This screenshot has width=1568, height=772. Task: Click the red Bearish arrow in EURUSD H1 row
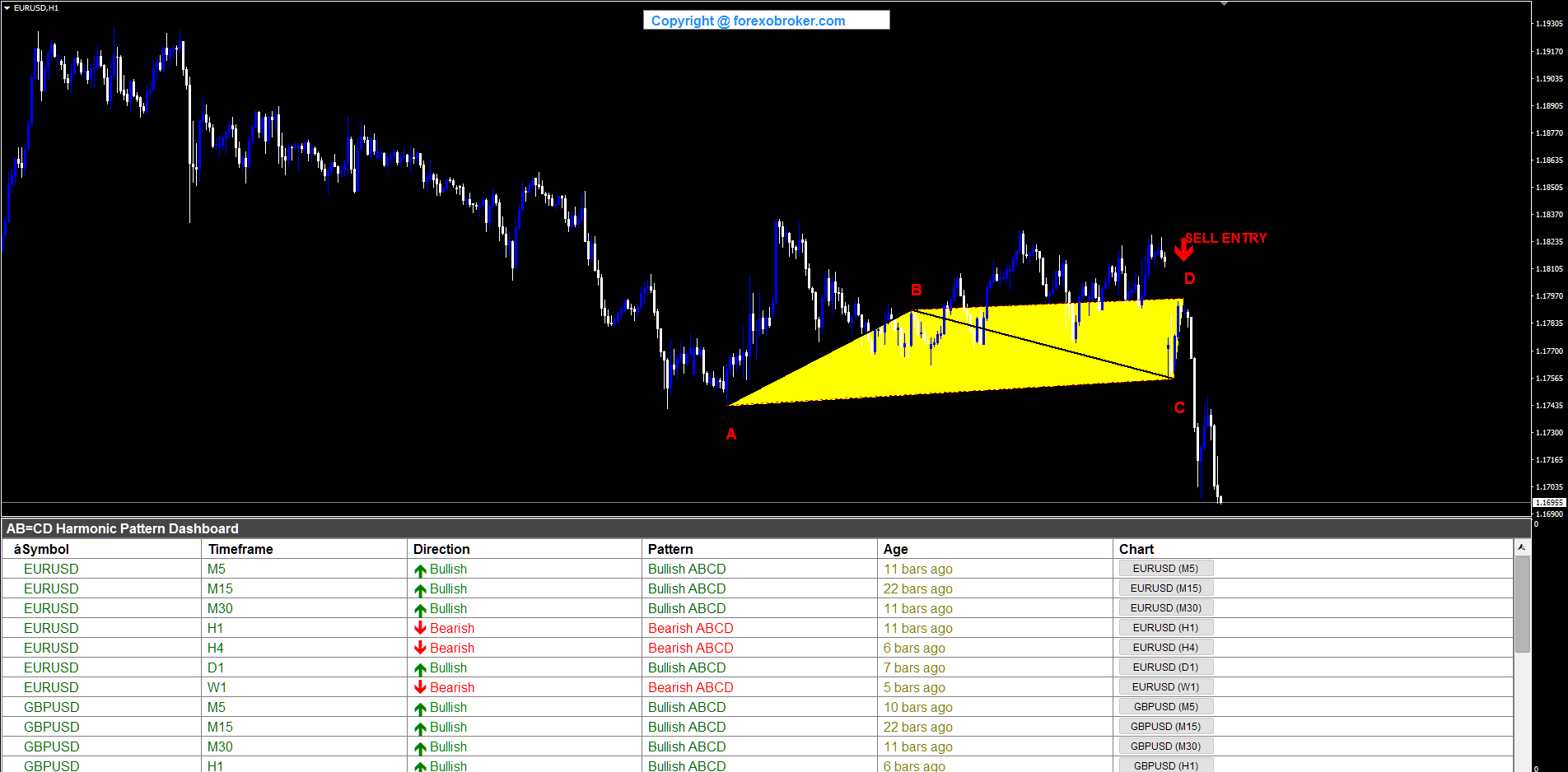(420, 628)
